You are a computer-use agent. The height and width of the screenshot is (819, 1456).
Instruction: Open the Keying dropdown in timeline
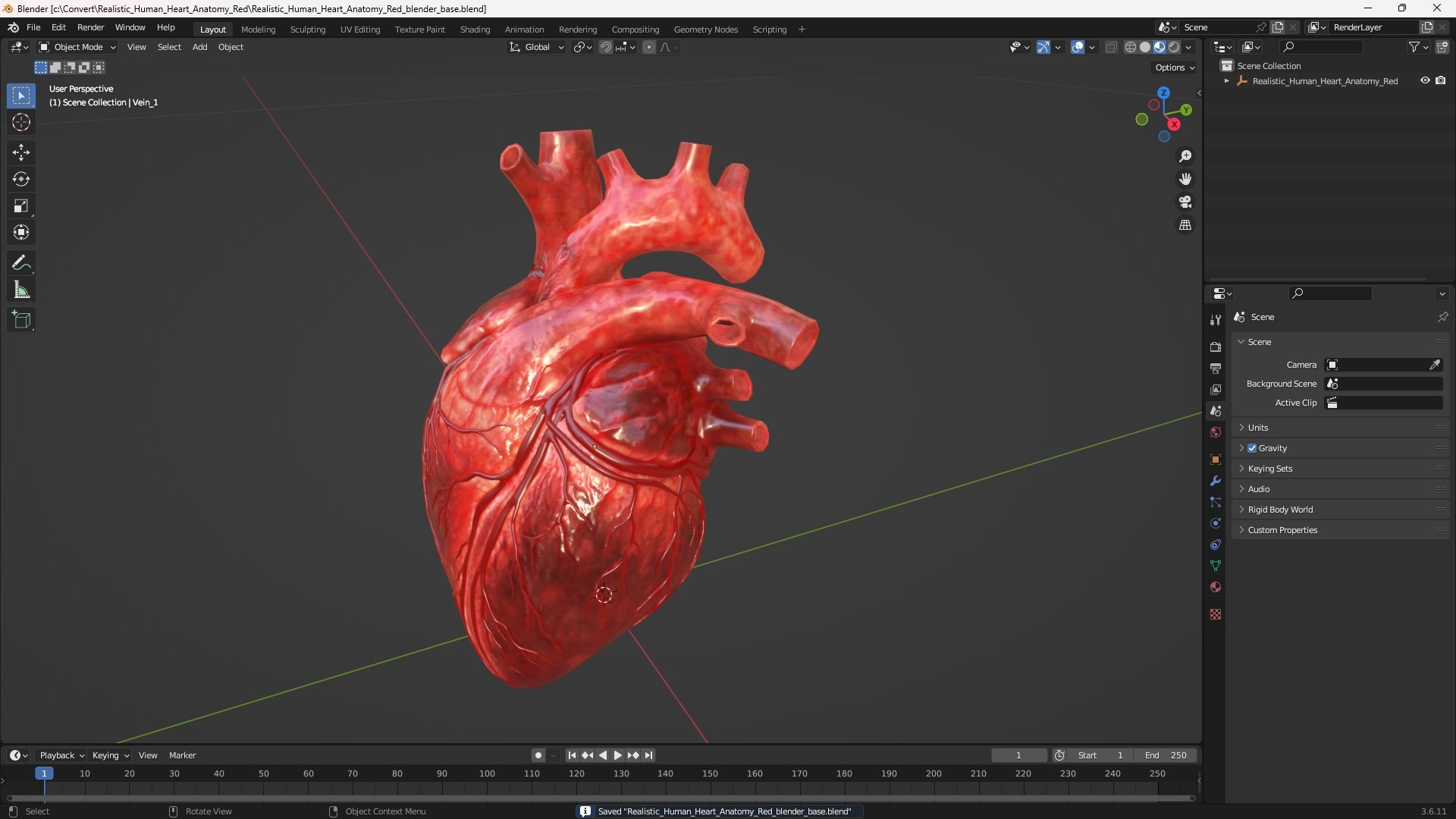[110, 755]
